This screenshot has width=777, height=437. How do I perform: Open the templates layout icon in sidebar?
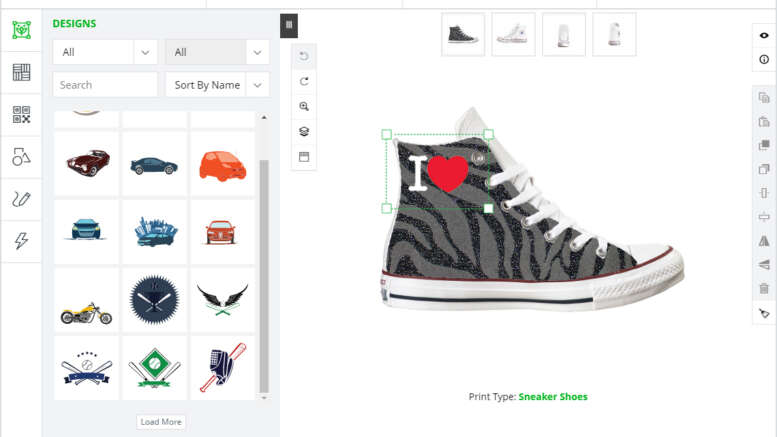pos(21,72)
